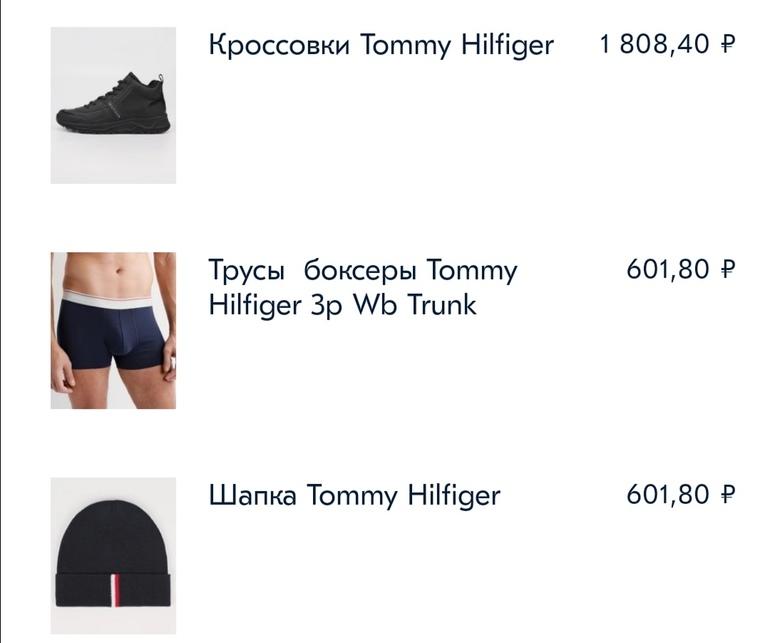
Task: Click the word Трусы in second item
Action: coord(245,271)
